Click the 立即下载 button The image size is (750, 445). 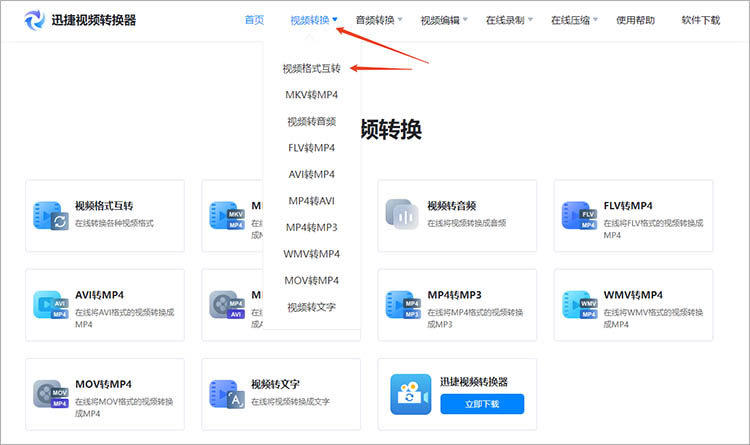(482, 404)
